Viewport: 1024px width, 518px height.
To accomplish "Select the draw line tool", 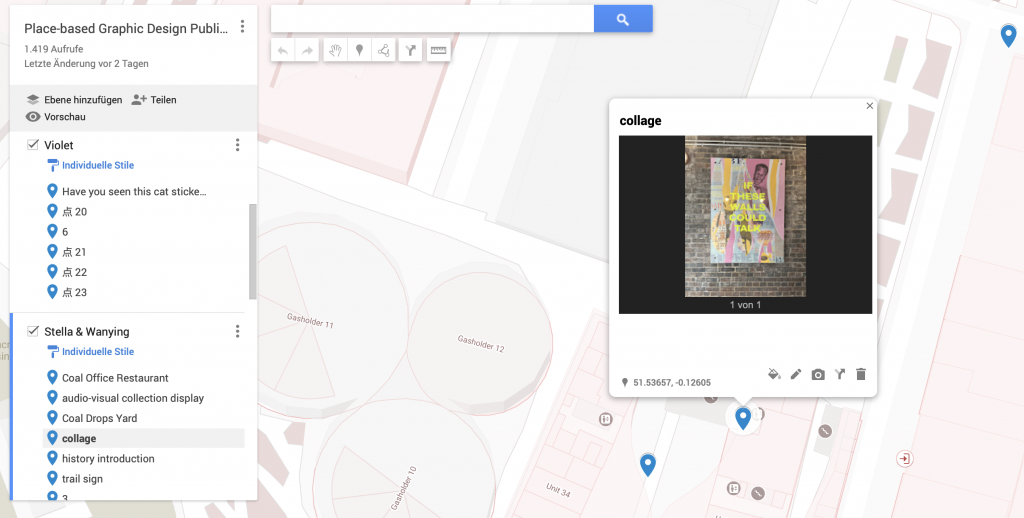I will pyautogui.click(x=384, y=50).
